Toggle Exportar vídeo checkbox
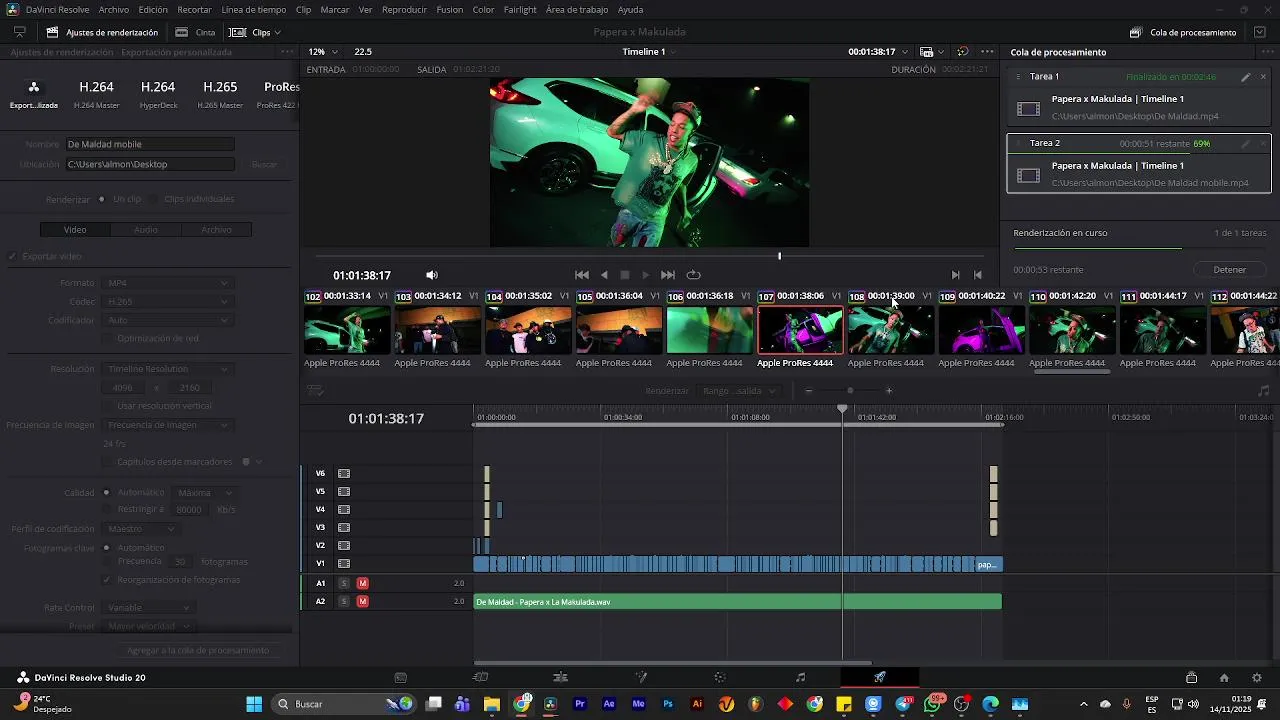 tap(13, 256)
